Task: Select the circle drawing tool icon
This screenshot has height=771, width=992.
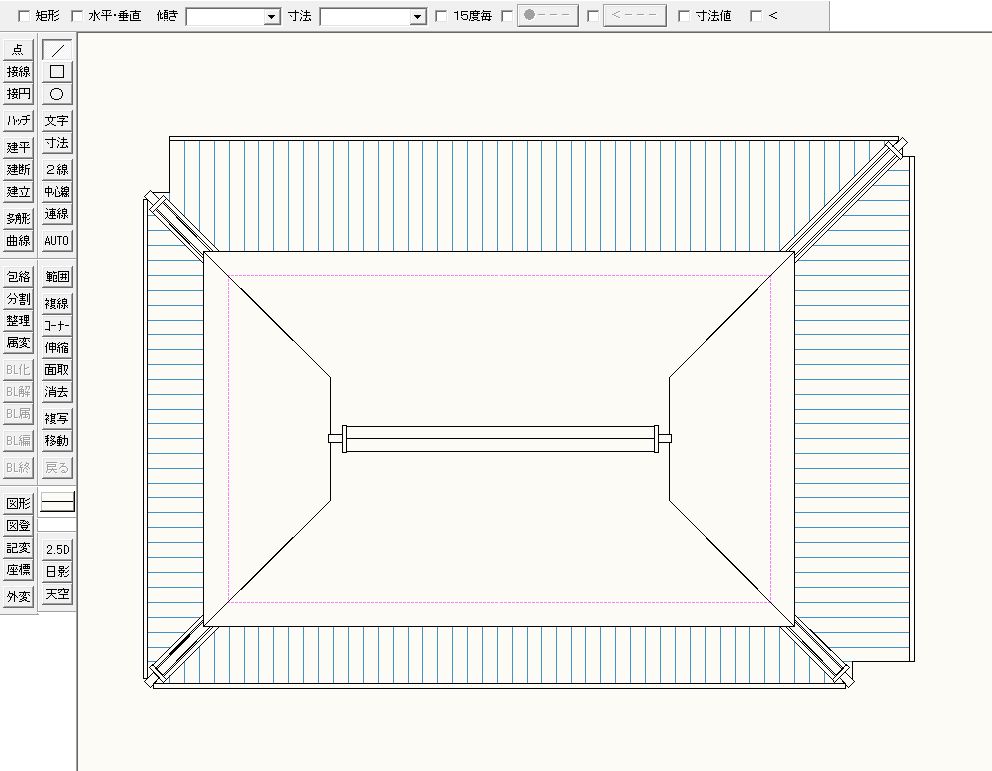Action: [57, 94]
